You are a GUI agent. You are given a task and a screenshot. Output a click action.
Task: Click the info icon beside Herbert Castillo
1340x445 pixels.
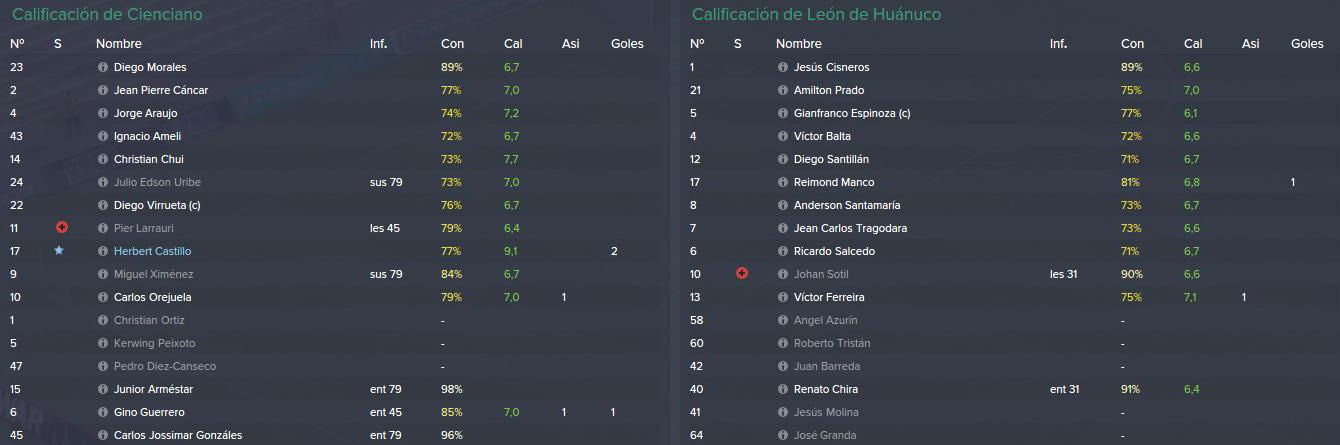pyautogui.click(x=102, y=251)
